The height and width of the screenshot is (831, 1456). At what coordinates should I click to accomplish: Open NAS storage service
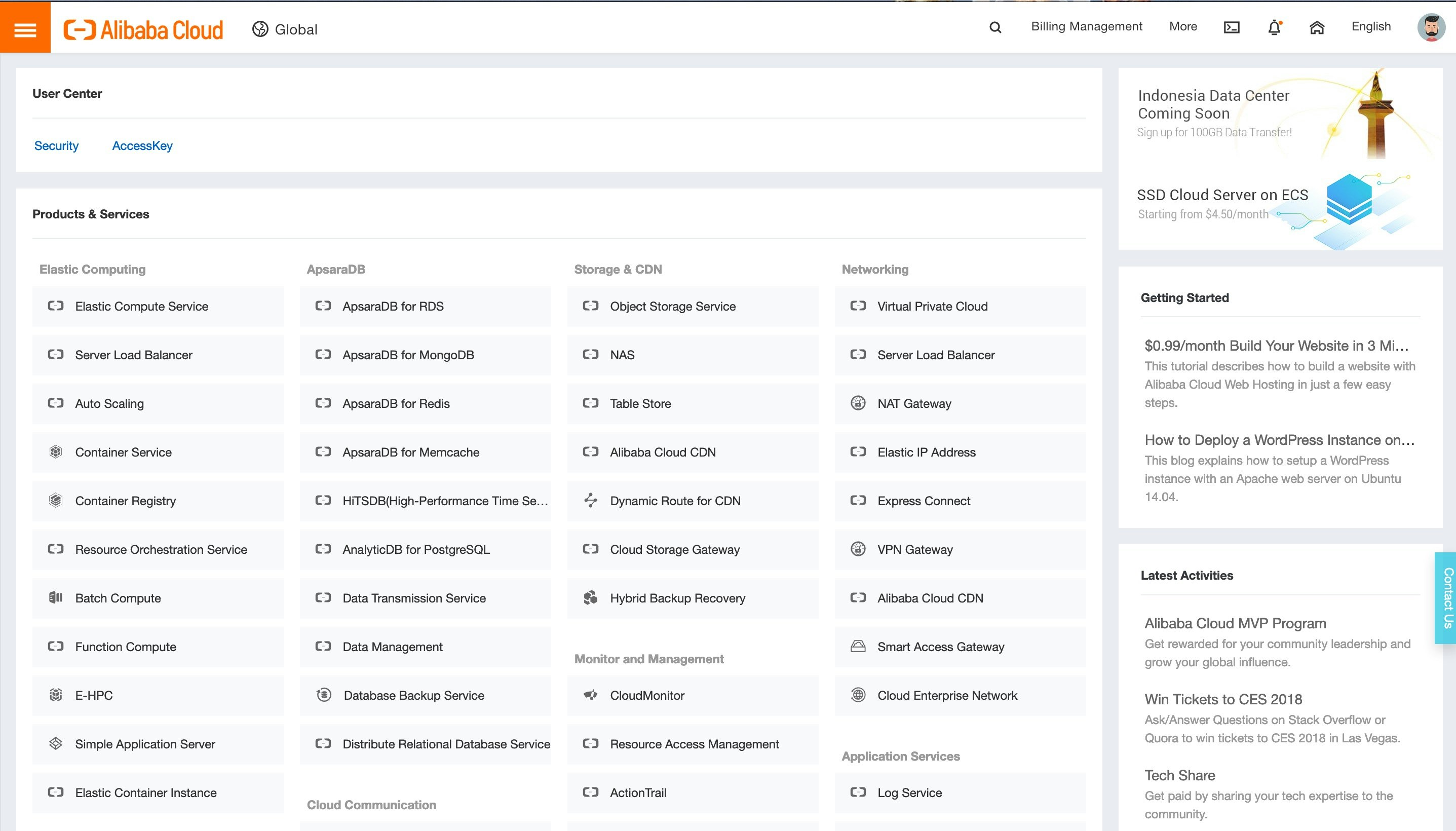point(693,355)
